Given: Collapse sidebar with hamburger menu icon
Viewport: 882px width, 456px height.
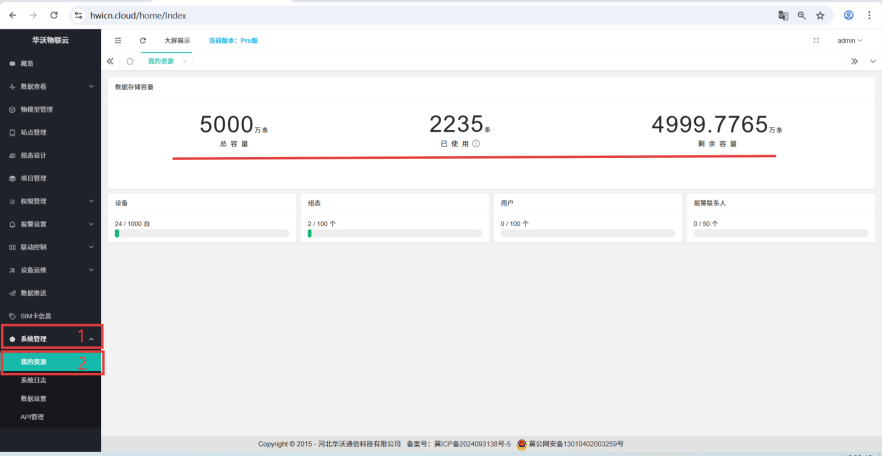Looking at the screenshot, I should coord(118,41).
